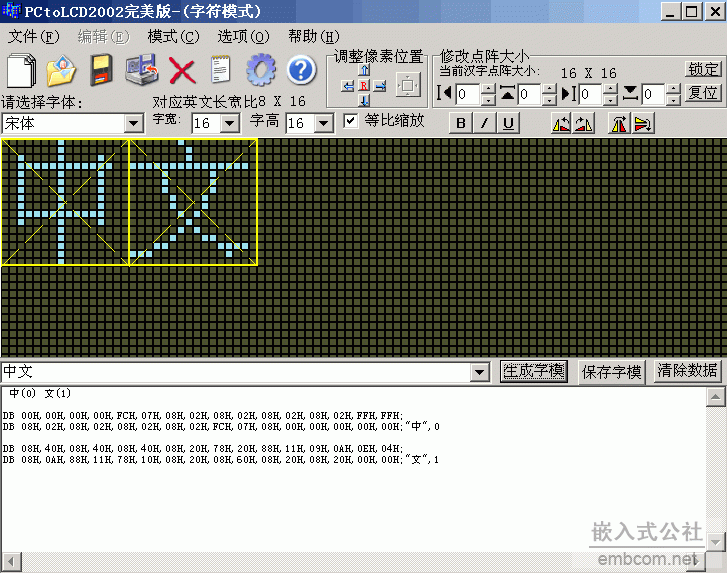Open the 模式(C) menu
This screenshot has height=573, width=727.
tap(173, 37)
